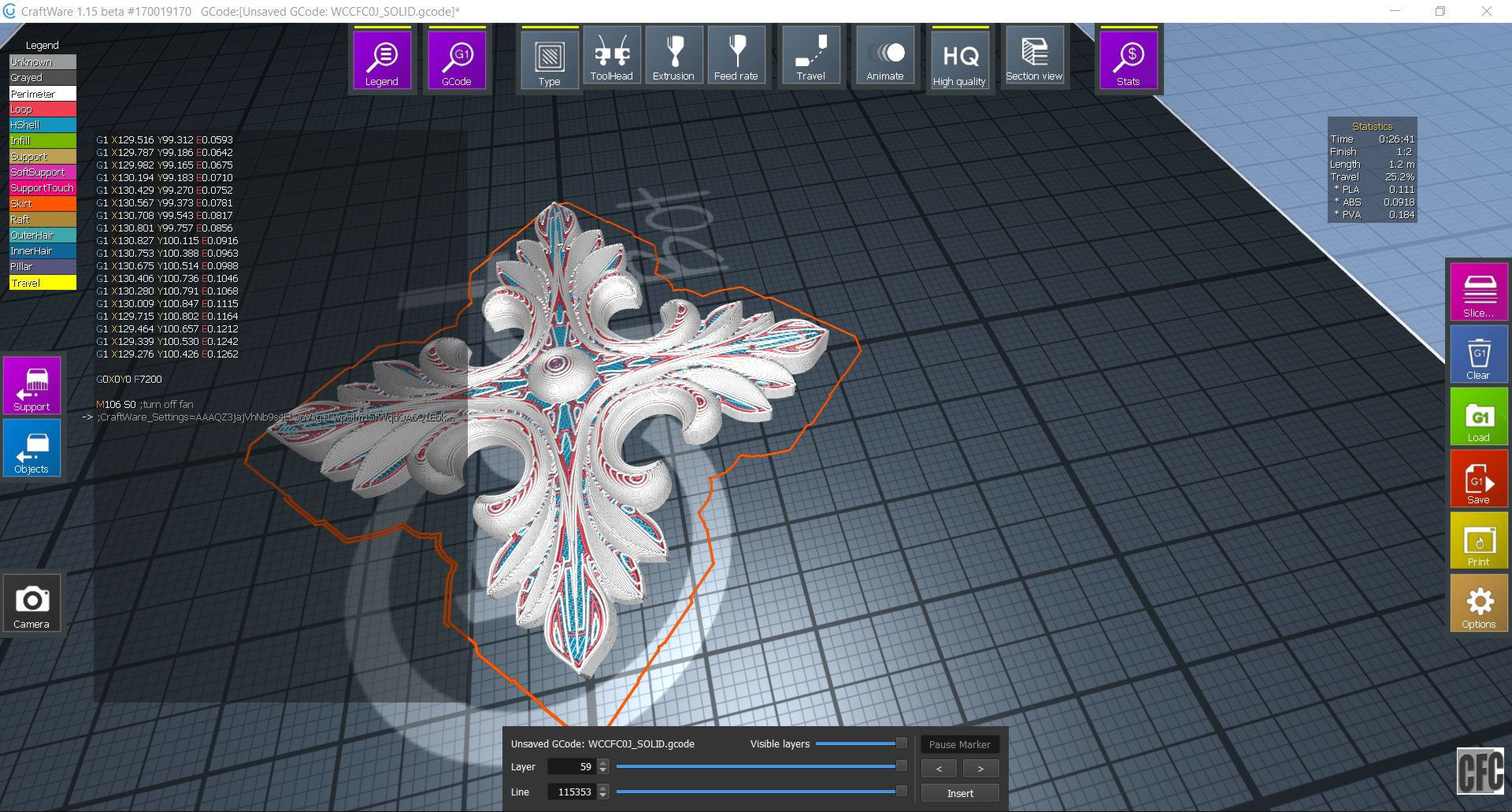1512x812 pixels.
Task: Click the OuterHair legend entry
Action: (x=43, y=235)
